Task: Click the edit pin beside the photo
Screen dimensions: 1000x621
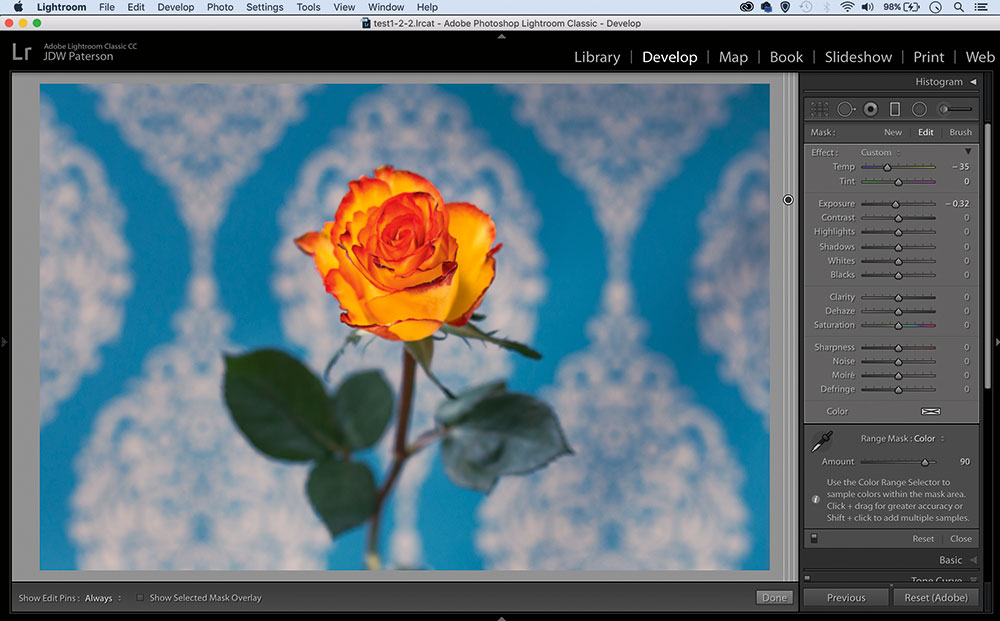Action: click(788, 200)
